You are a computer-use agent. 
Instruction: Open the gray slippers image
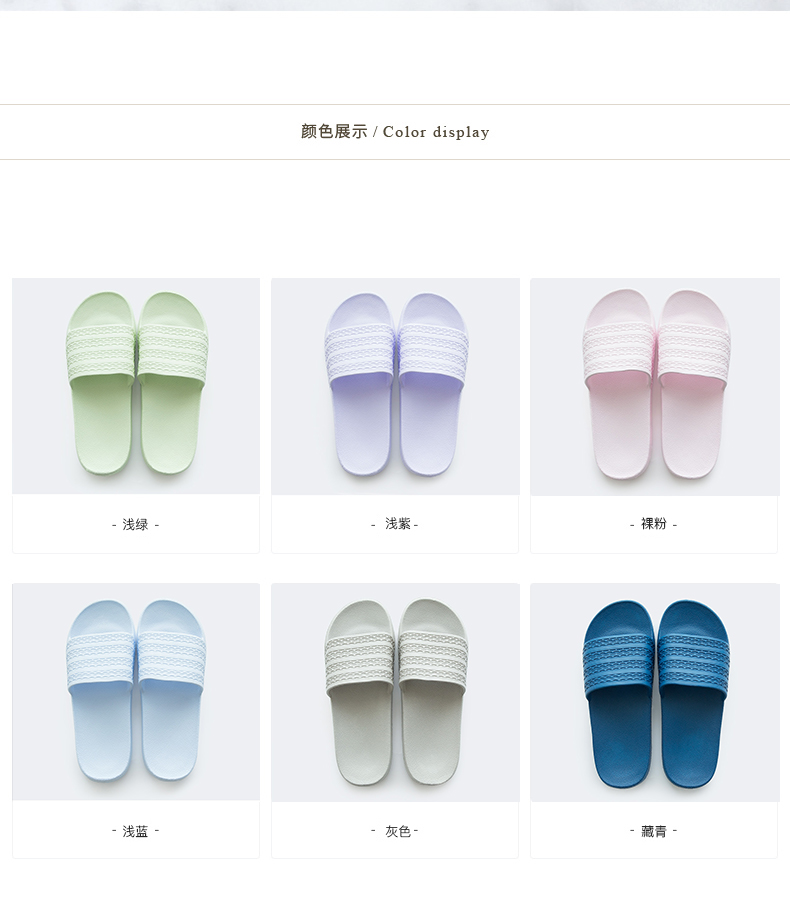point(395,692)
